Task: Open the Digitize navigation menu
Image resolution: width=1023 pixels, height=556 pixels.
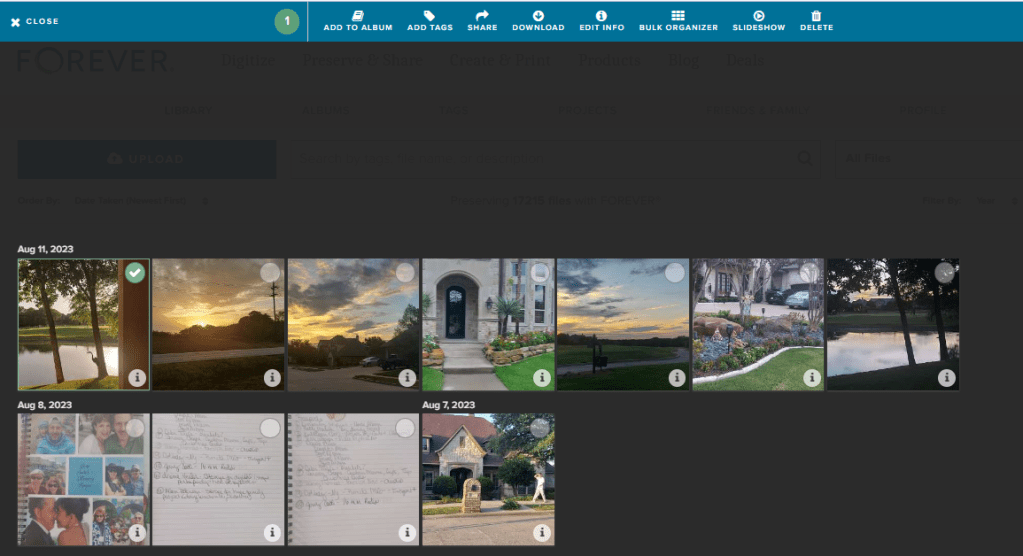Action: [x=247, y=61]
